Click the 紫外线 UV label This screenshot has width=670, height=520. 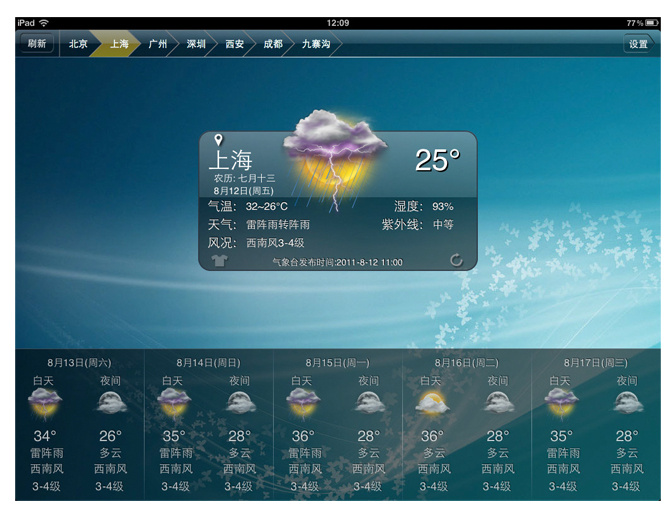click(402, 224)
